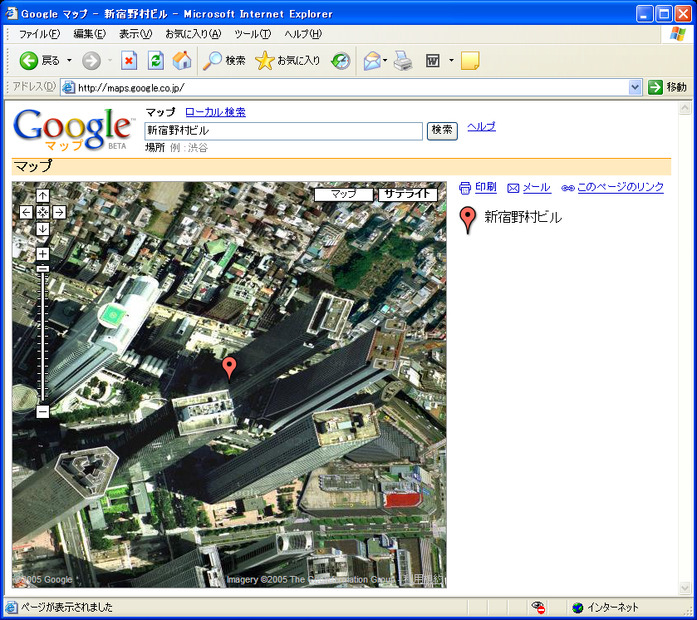This screenshot has width=697, height=620.
Task: Click the ローカル検索 link
Action: click(215, 112)
